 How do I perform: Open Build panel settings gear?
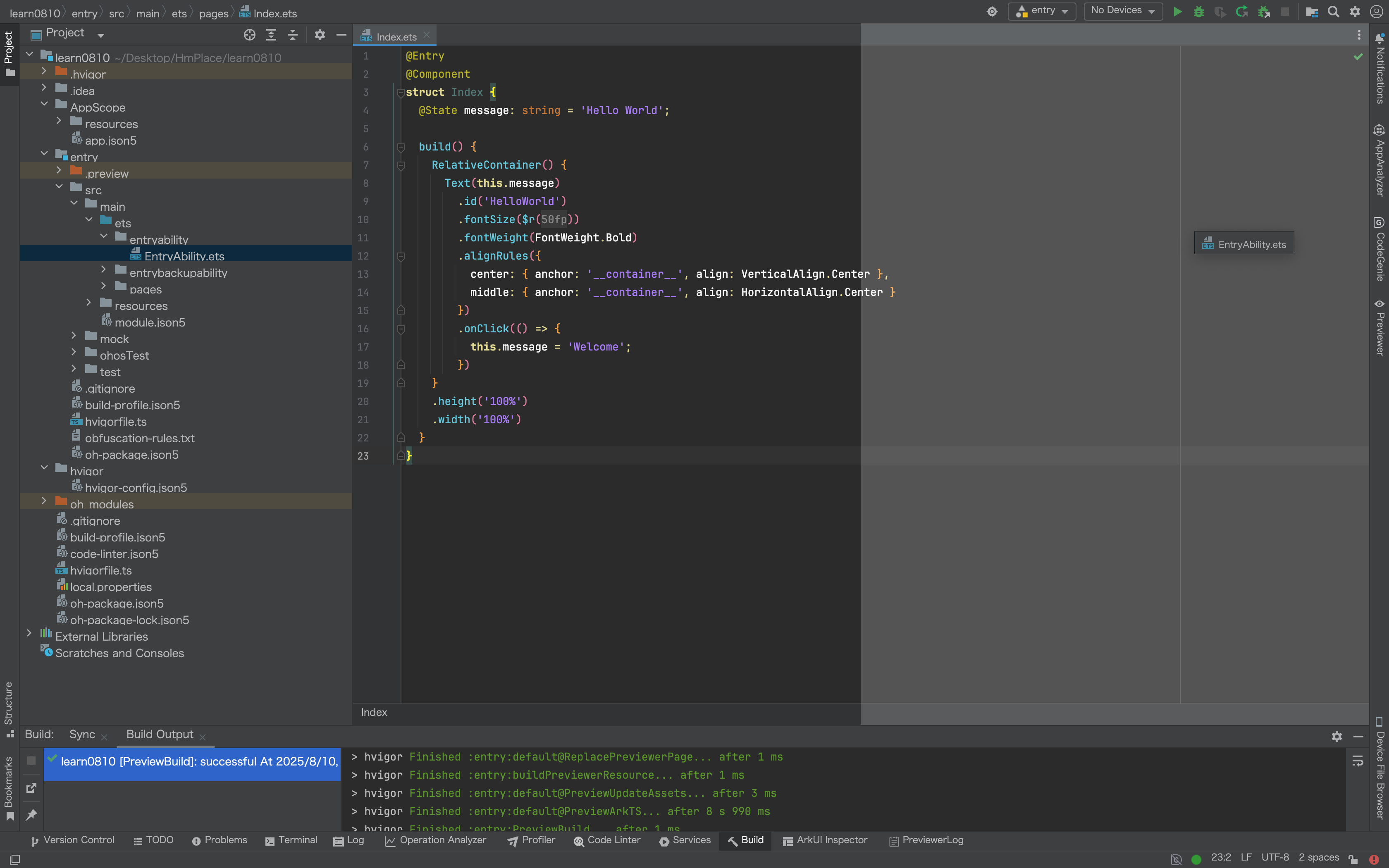tap(1337, 737)
